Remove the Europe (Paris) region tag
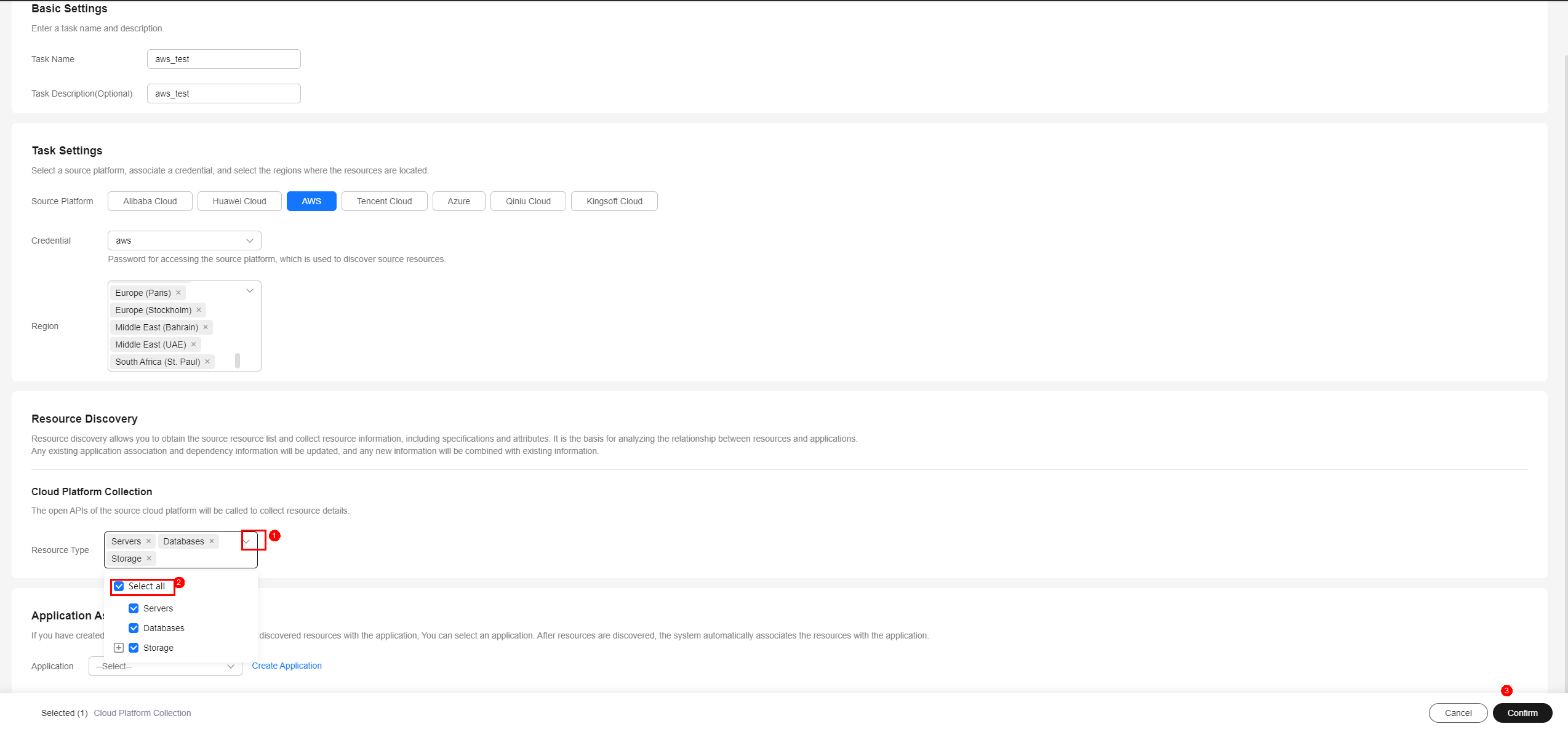The image size is (1568, 732). [x=178, y=293]
